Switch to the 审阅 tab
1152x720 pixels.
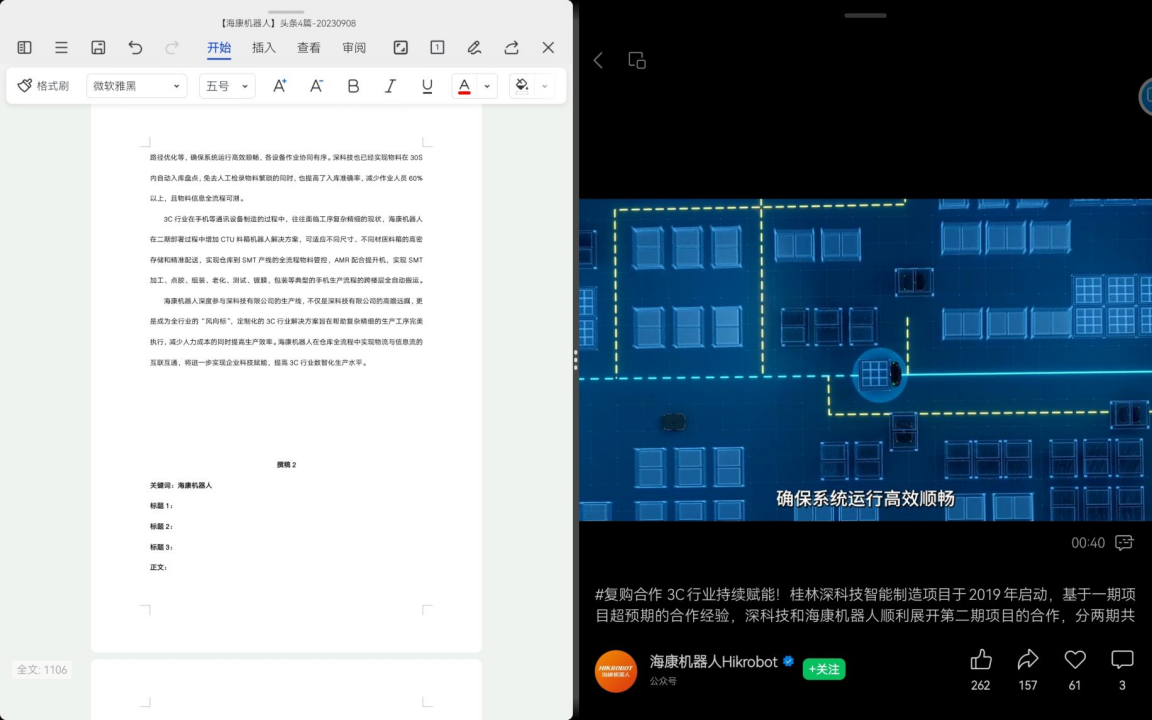click(x=353, y=48)
